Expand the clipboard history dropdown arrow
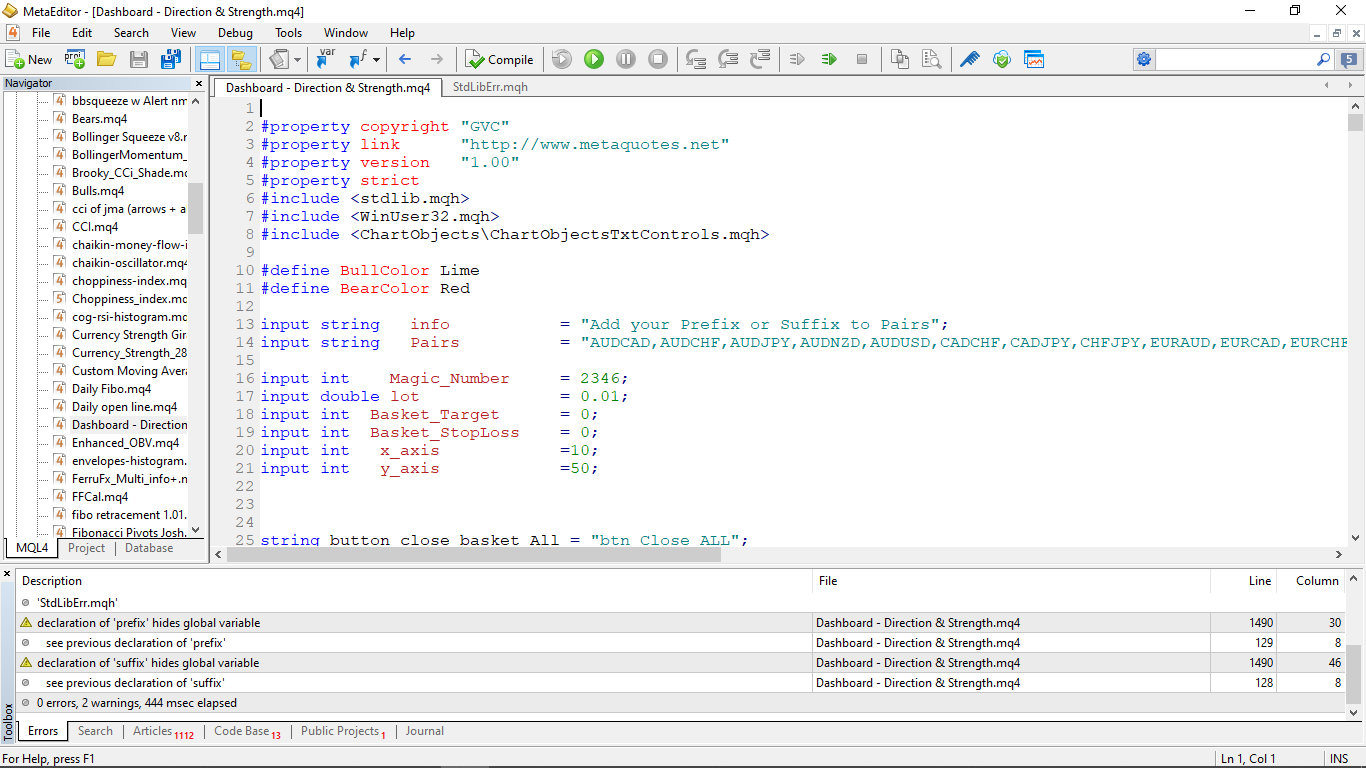Screen dimensions: 1366x768 coord(299,59)
